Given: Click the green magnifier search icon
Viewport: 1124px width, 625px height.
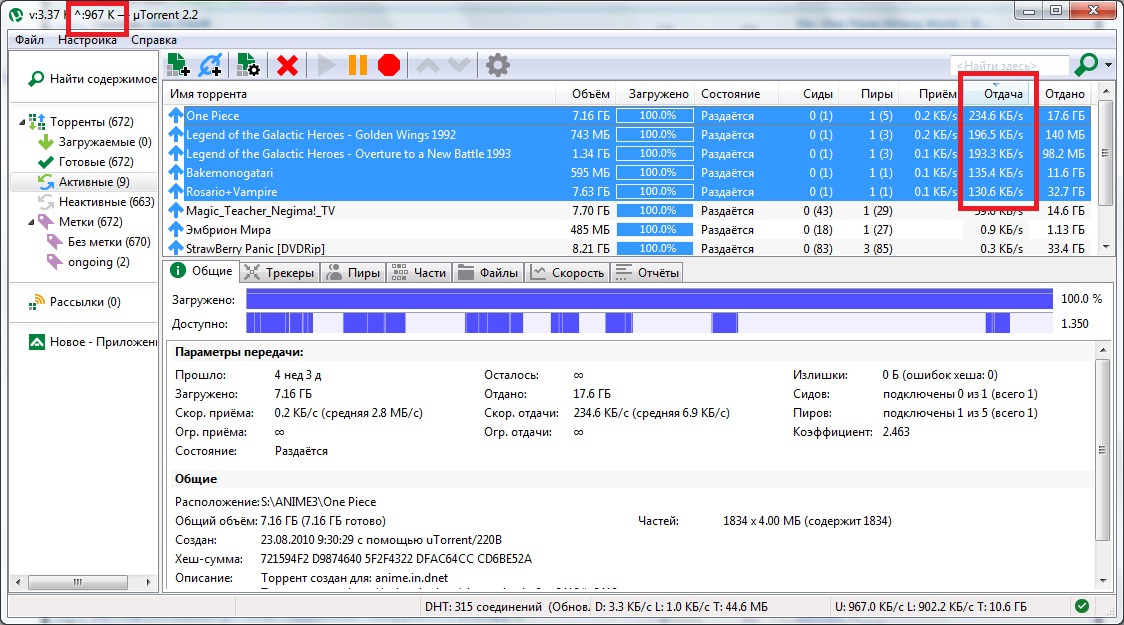Looking at the screenshot, I should (1085, 66).
